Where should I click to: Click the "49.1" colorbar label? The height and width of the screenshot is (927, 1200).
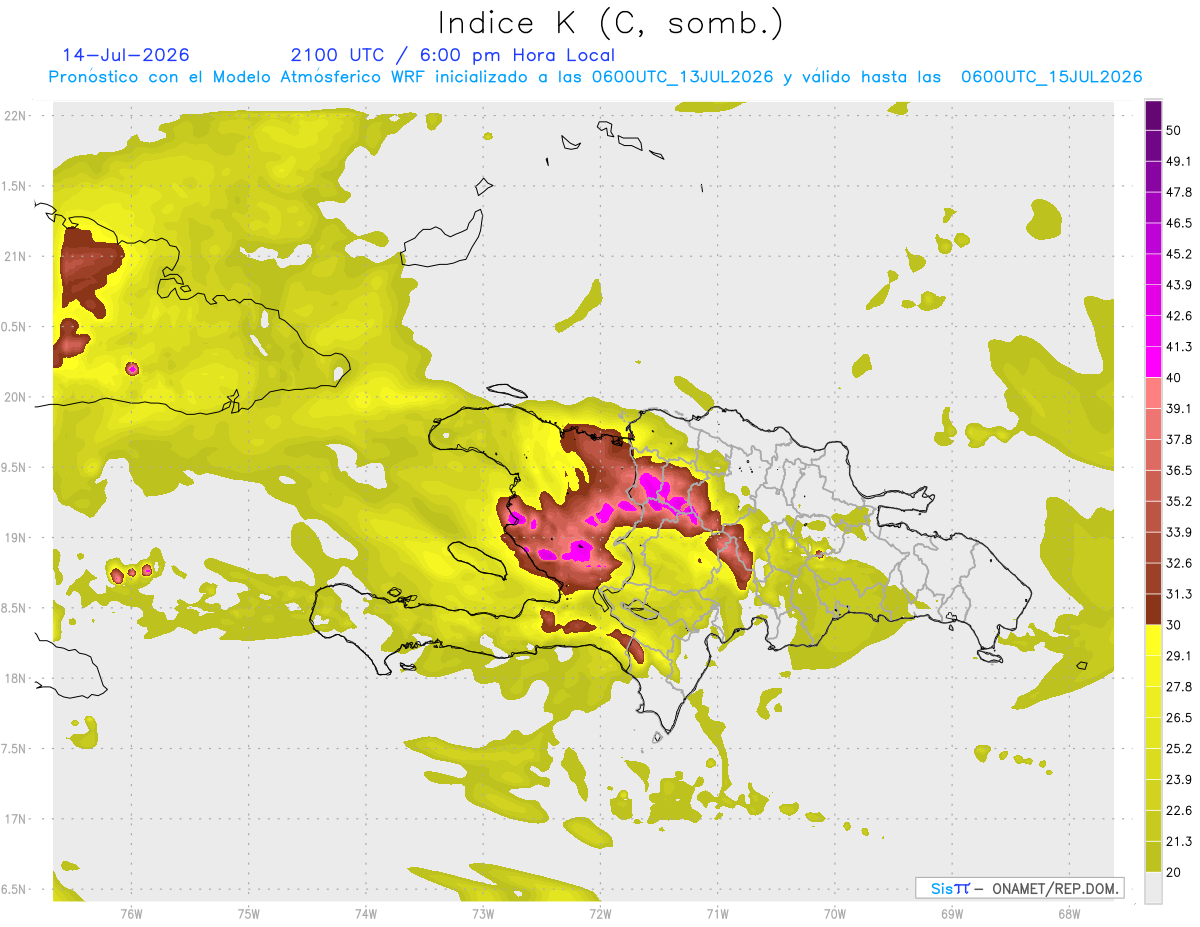click(1179, 161)
